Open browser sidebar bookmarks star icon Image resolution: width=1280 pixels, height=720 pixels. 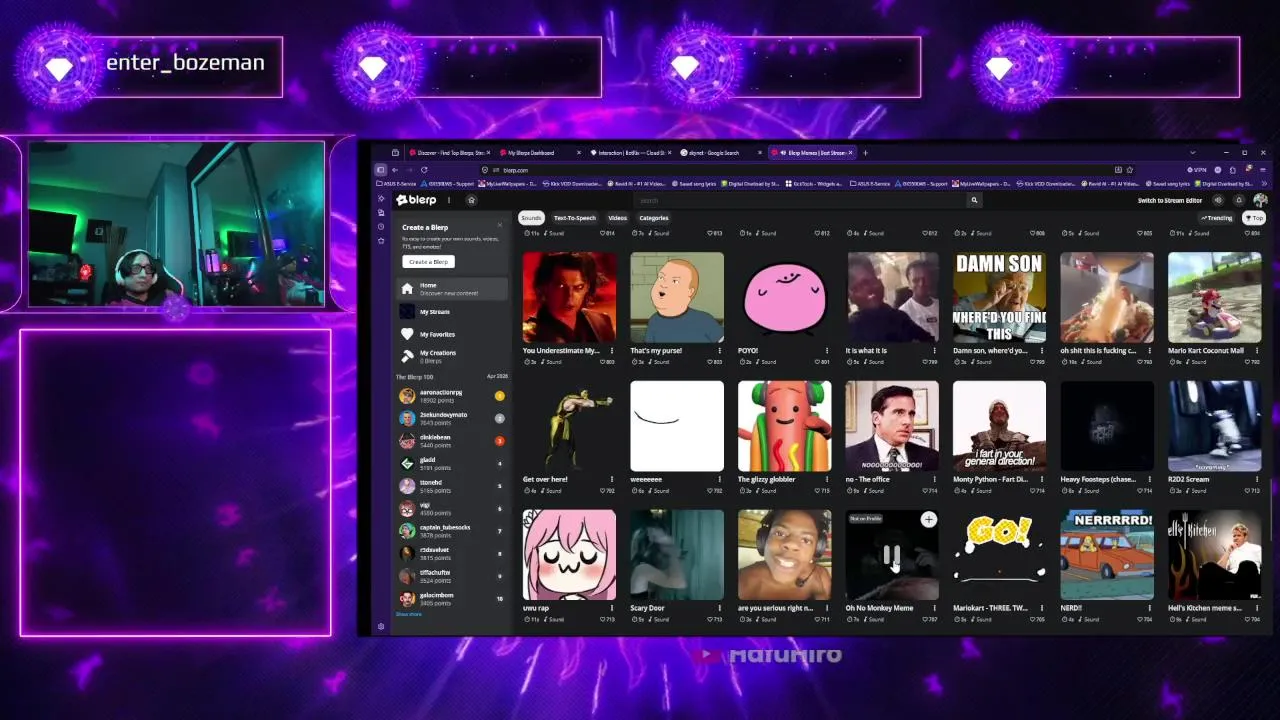tap(381, 240)
